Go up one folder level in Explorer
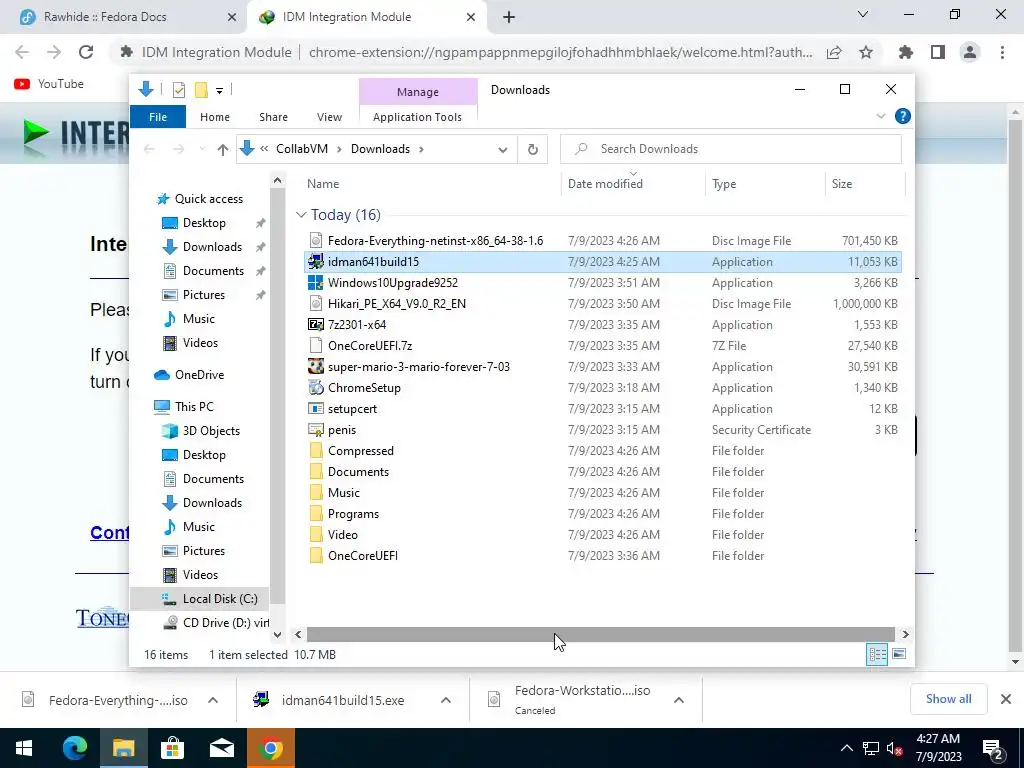 coord(223,150)
